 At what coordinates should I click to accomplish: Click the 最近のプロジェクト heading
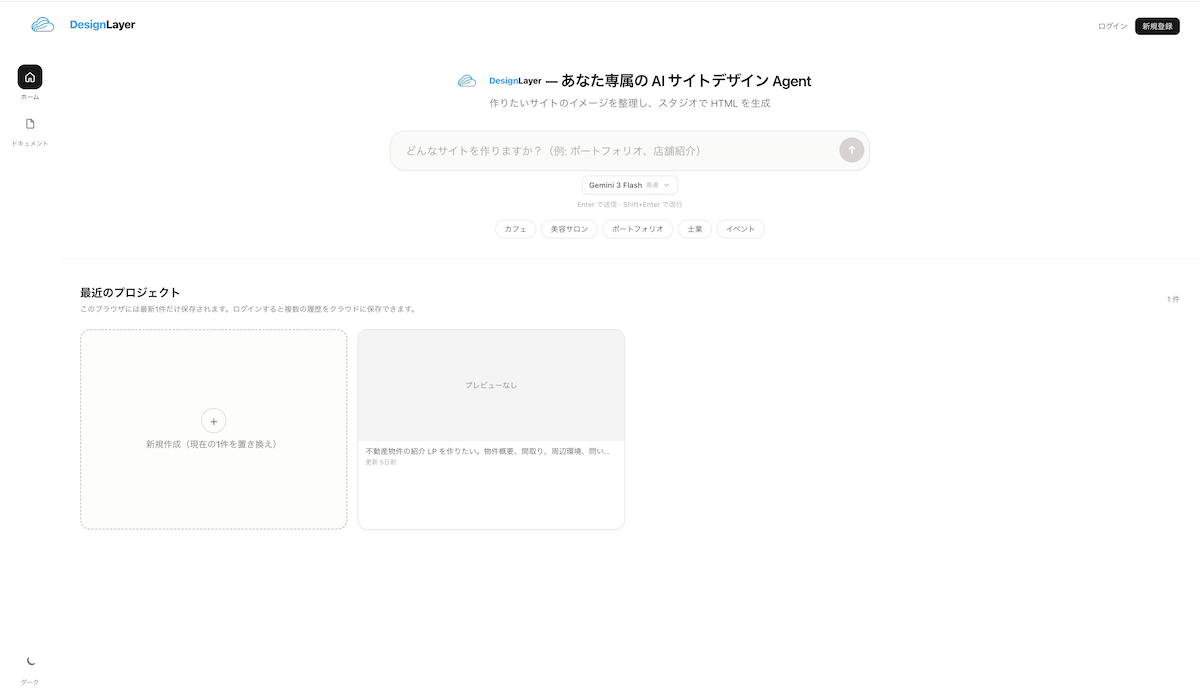click(x=130, y=293)
